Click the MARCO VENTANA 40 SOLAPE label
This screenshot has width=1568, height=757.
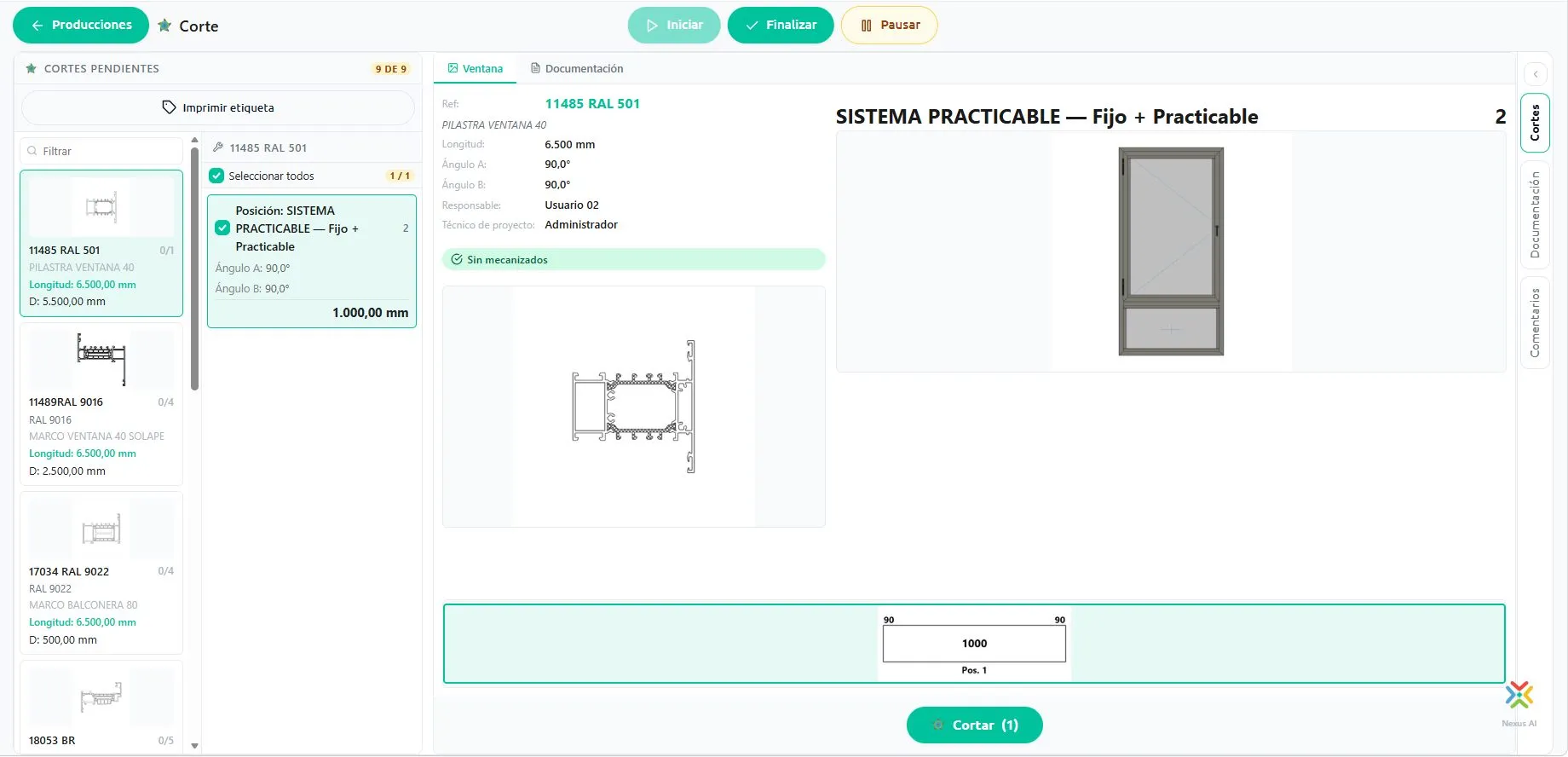[96, 436]
